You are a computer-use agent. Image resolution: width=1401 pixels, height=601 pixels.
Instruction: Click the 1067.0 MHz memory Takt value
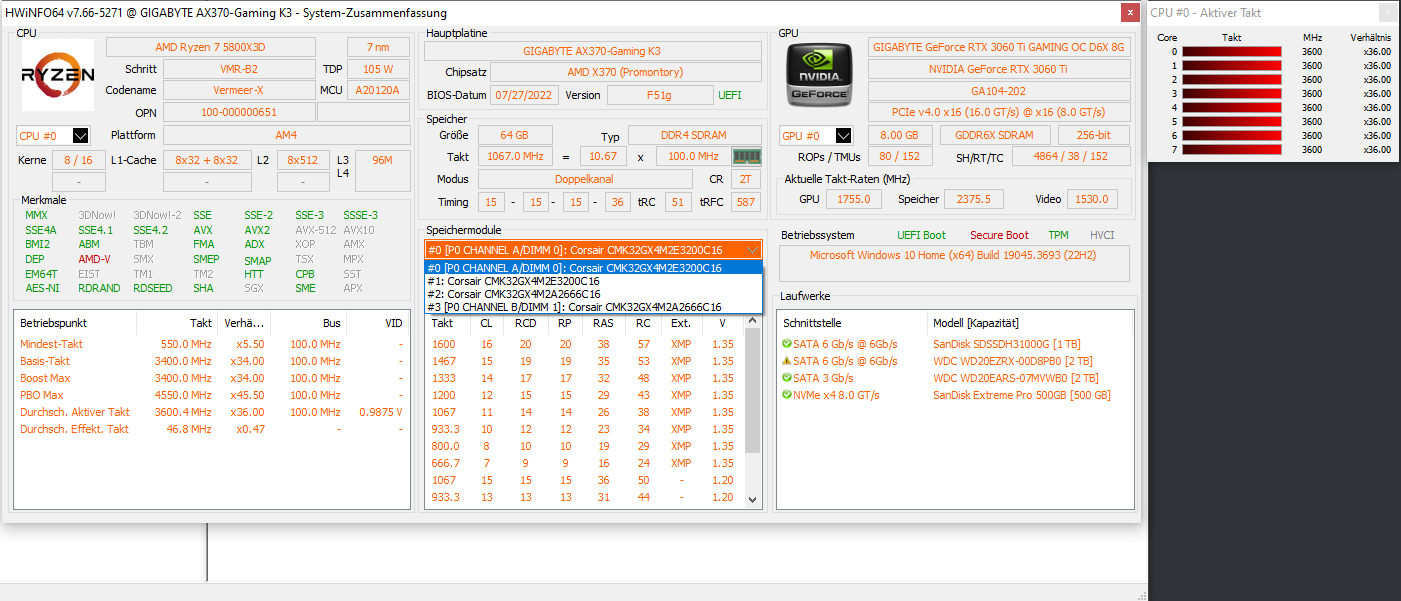click(x=515, y=157)
